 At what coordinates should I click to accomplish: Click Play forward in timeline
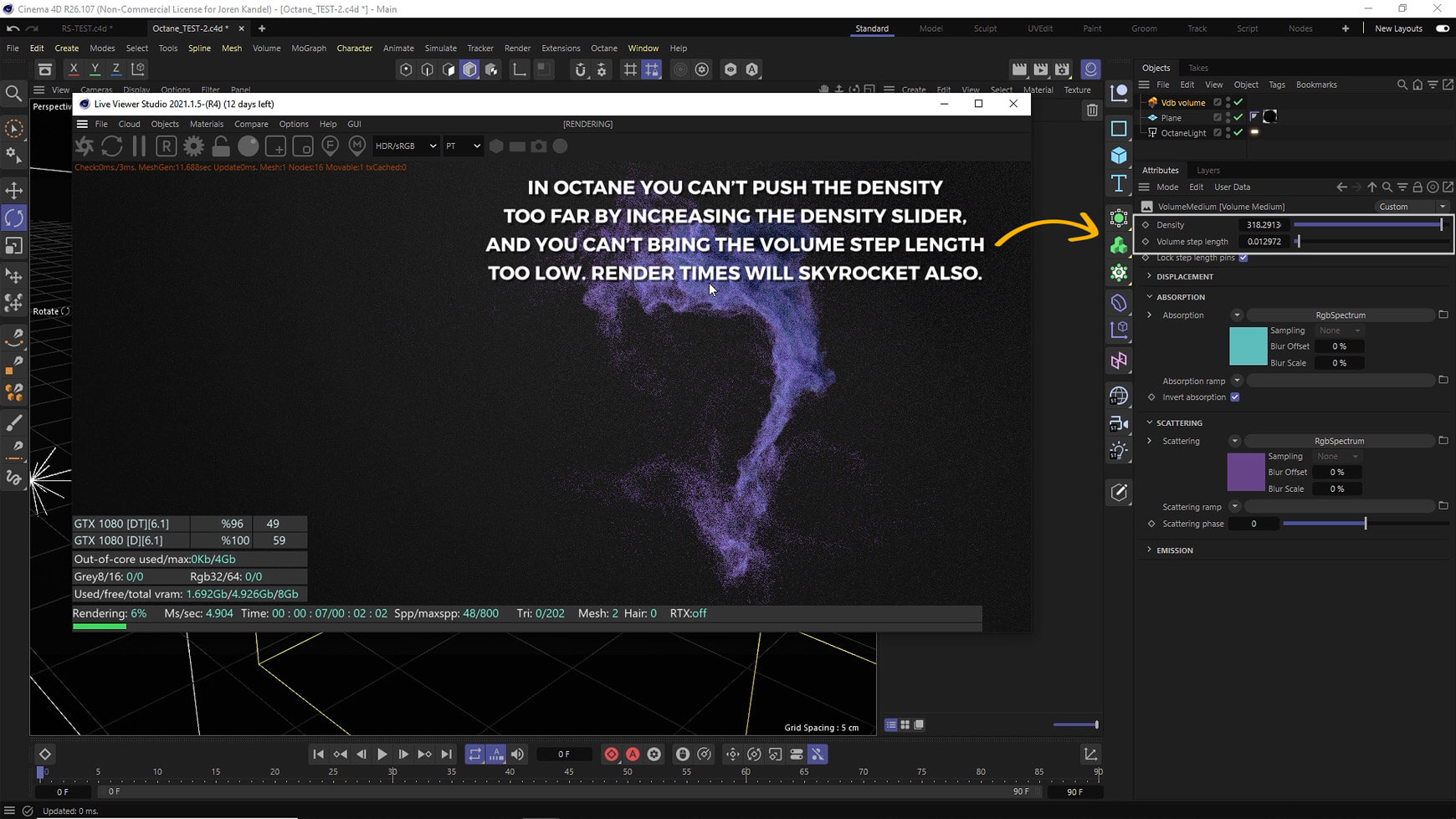[382, 755]
